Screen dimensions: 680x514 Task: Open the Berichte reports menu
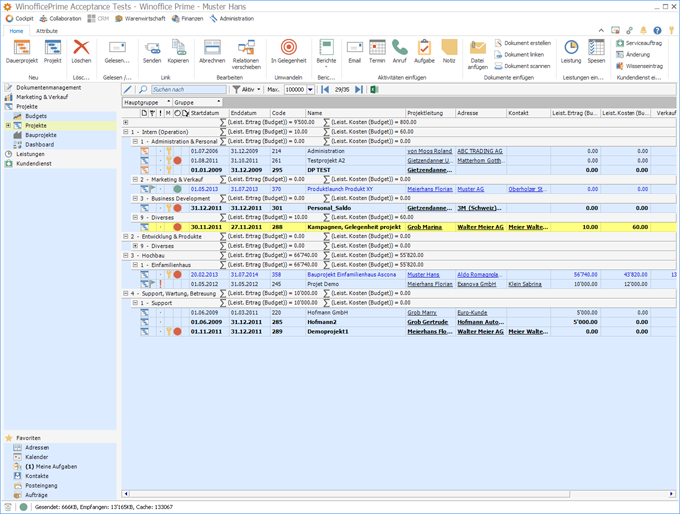pos(326,53)
